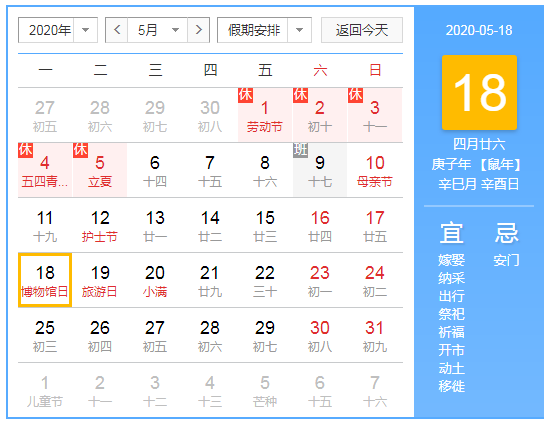Click the 2020-05-18 date header
The image size is (549, 423).
tap(479, 30)
